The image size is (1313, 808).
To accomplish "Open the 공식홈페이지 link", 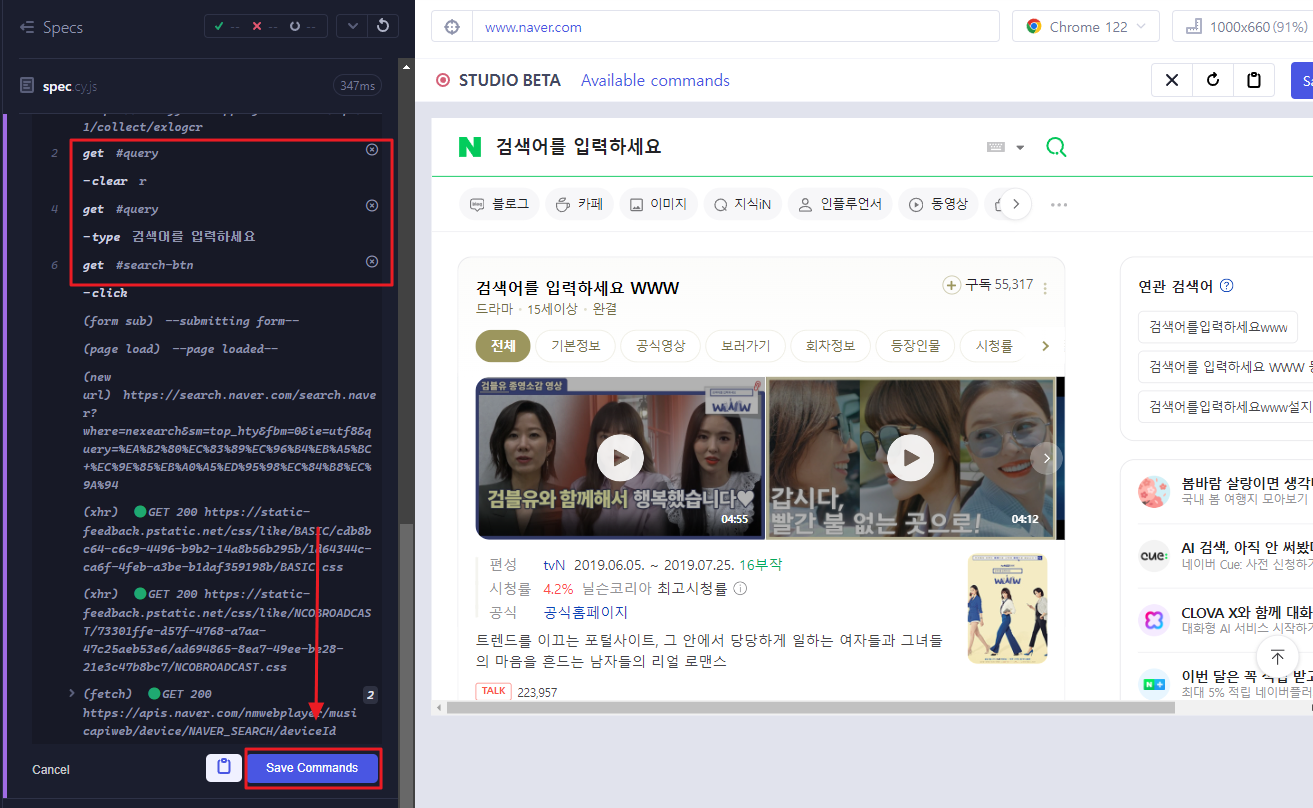I will click(x=585, y=612).
